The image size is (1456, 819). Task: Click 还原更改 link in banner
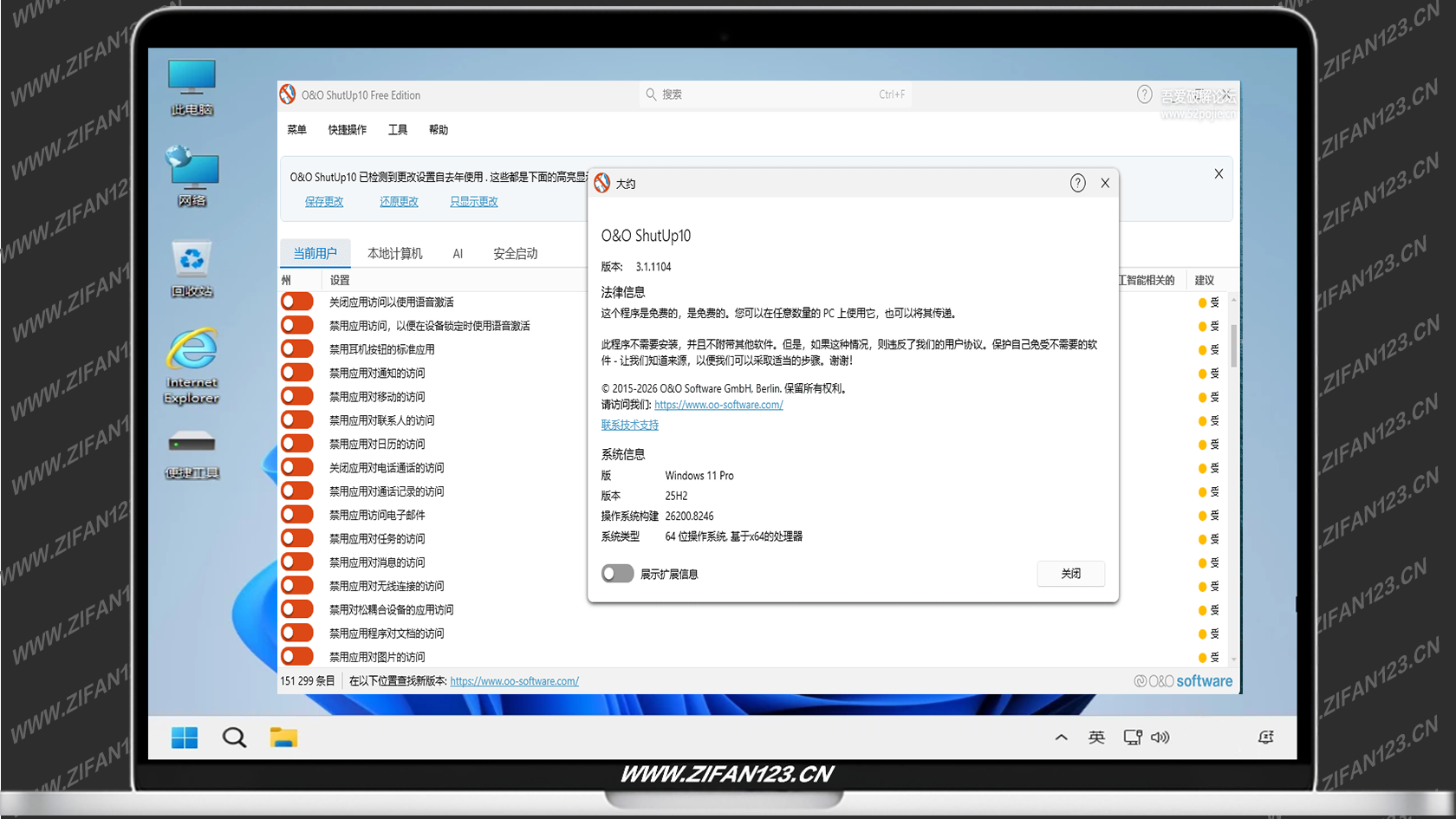coord(399,201)
